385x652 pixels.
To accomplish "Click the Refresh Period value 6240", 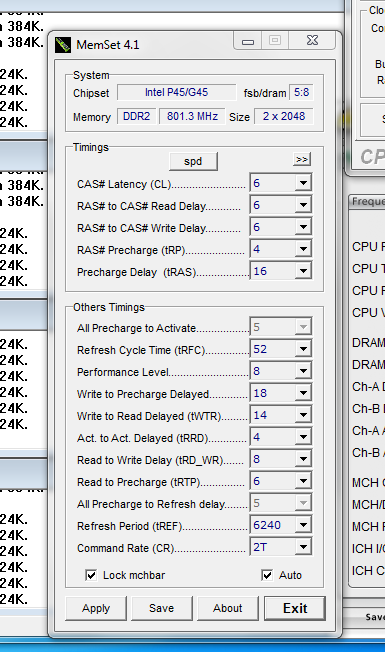I will click(x=267, y=525).
